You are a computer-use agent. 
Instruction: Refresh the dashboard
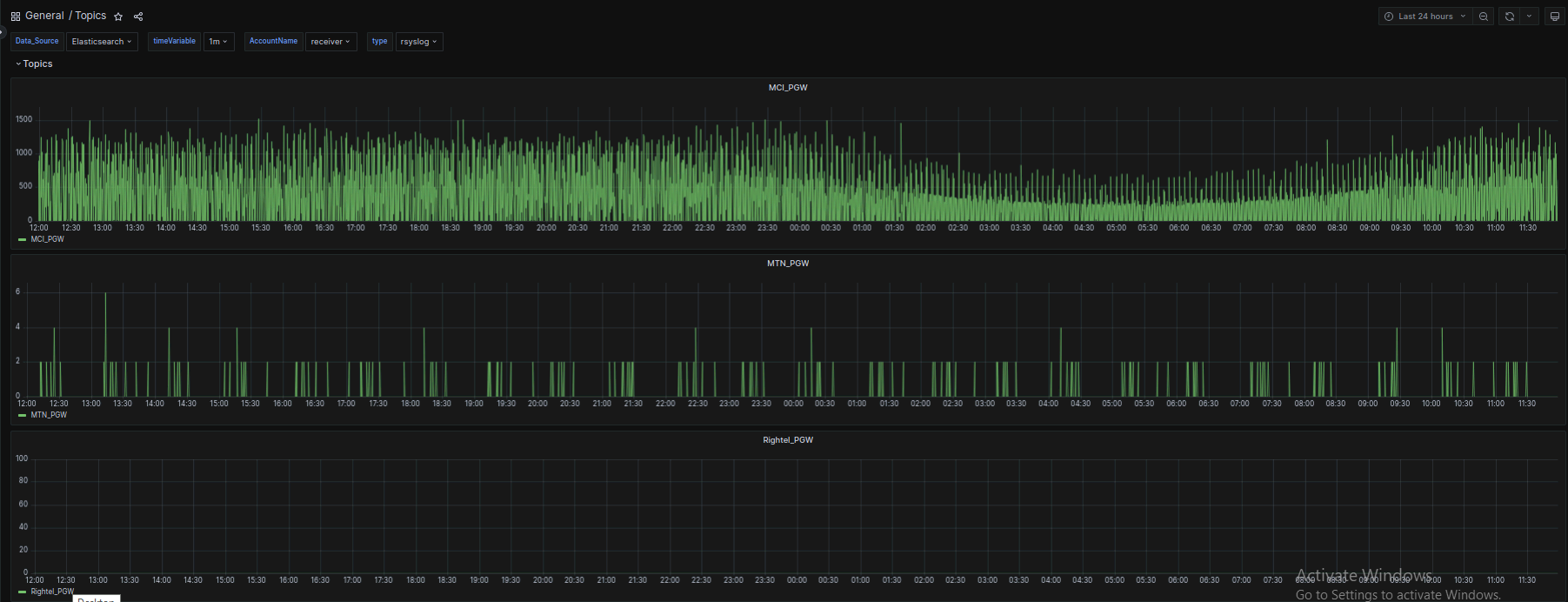tap(1509, 17)
